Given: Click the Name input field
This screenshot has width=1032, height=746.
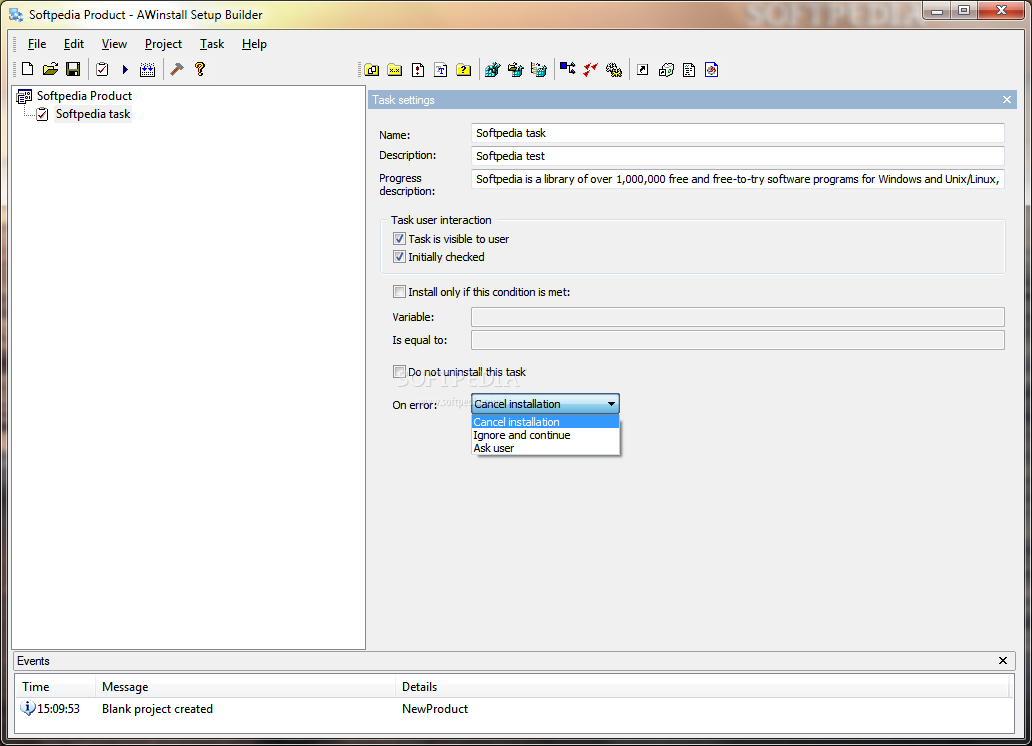Looking at the screenshot, I should click(738, 133).
